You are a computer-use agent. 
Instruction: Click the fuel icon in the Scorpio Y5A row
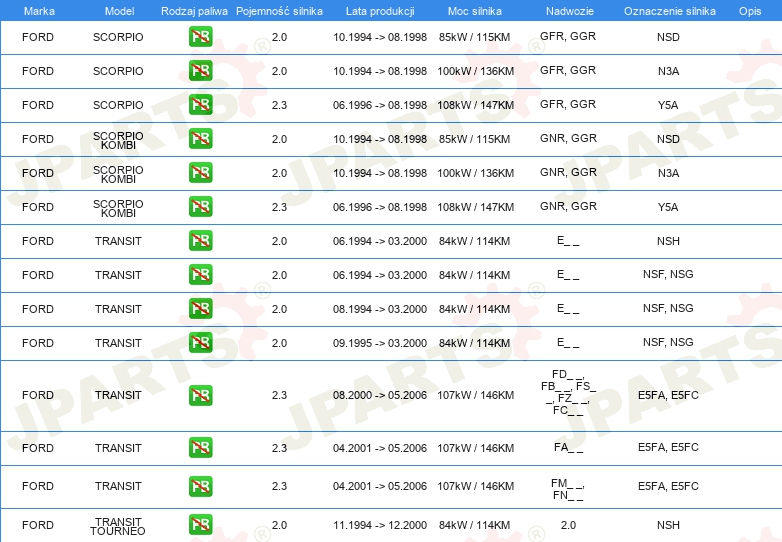pyautogui.click(x=200, y=105)
